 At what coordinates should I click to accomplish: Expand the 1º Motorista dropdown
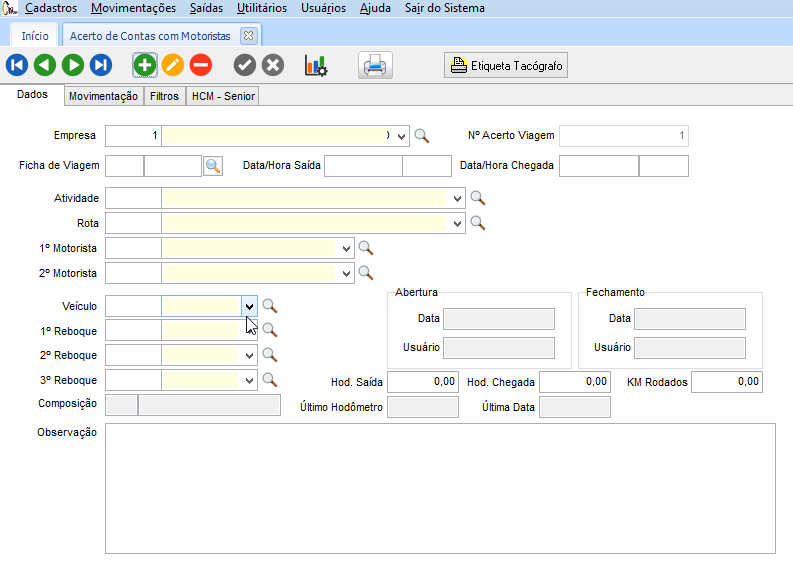(x=347, y=247)
